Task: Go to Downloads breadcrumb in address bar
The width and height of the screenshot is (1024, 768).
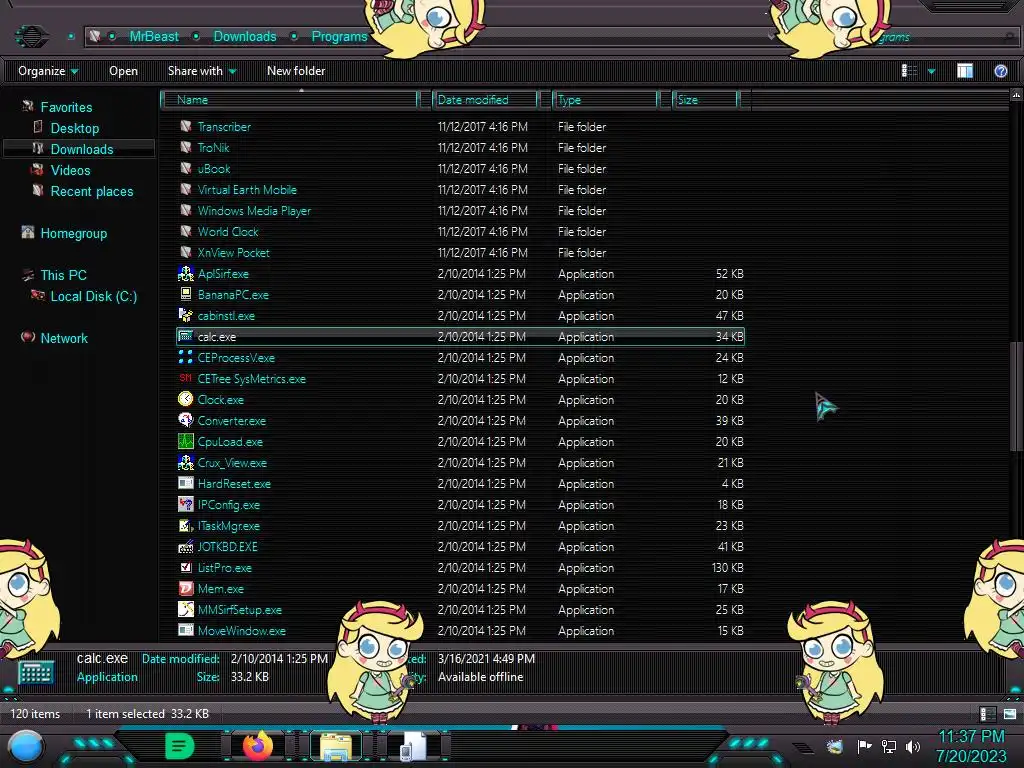Action: pyautogui.click(x=245, y=37)
